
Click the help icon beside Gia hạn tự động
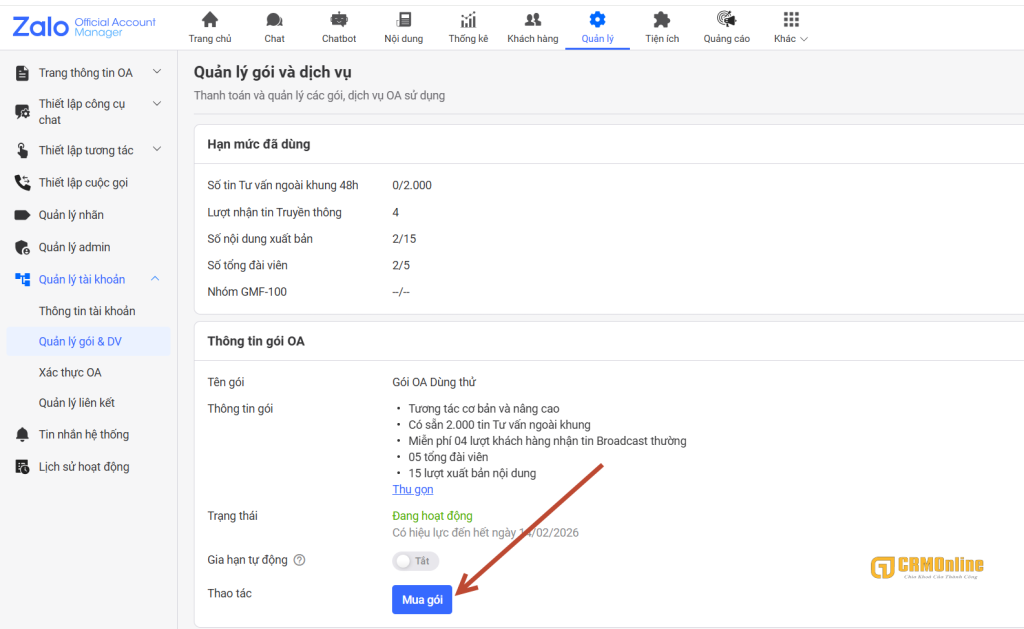pyautogui.click(x=299, y=560)
